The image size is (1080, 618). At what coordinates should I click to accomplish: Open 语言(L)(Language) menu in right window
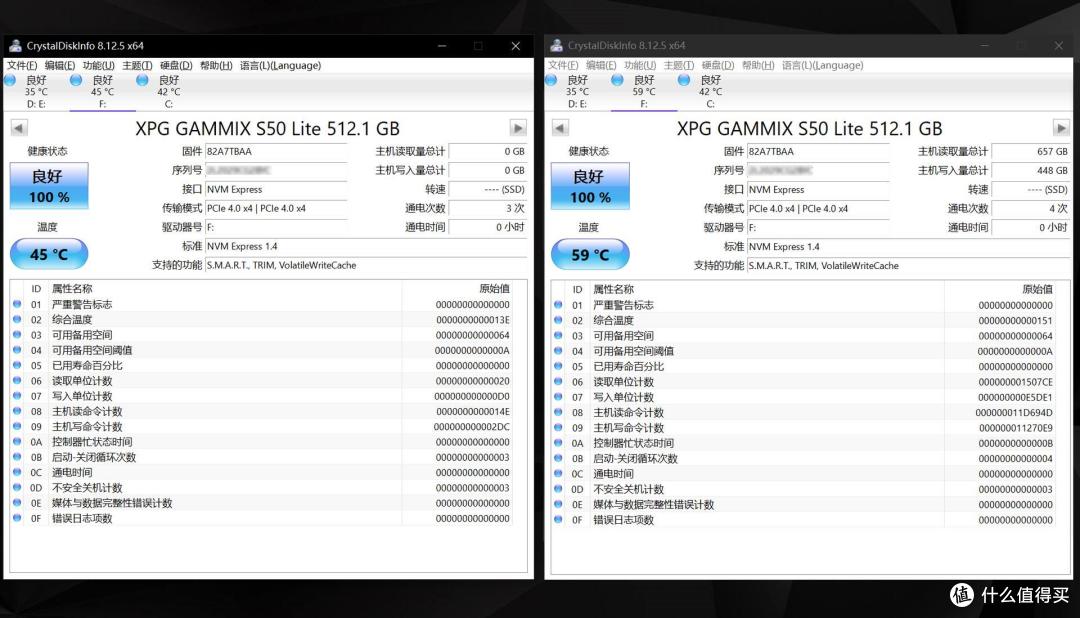(822, 65)
